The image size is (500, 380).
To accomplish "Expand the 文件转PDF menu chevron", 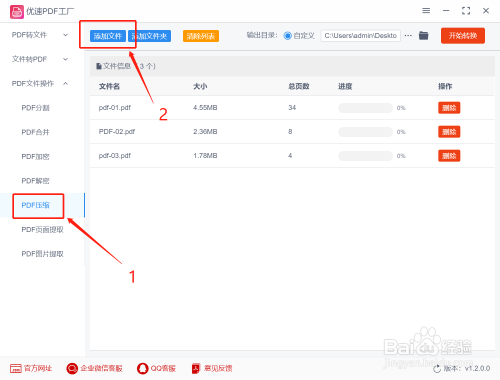I will [66, 59].
